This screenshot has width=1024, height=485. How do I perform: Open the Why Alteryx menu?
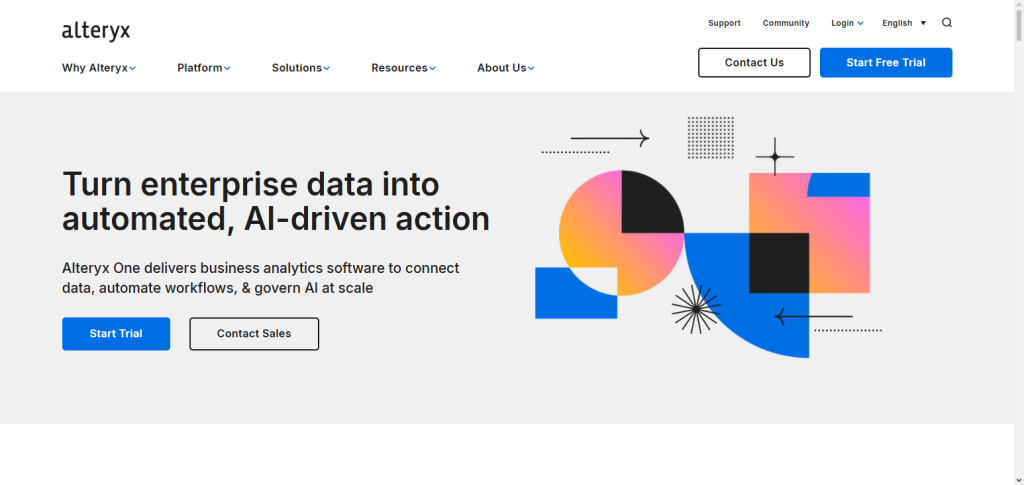[x=99, y=68]
